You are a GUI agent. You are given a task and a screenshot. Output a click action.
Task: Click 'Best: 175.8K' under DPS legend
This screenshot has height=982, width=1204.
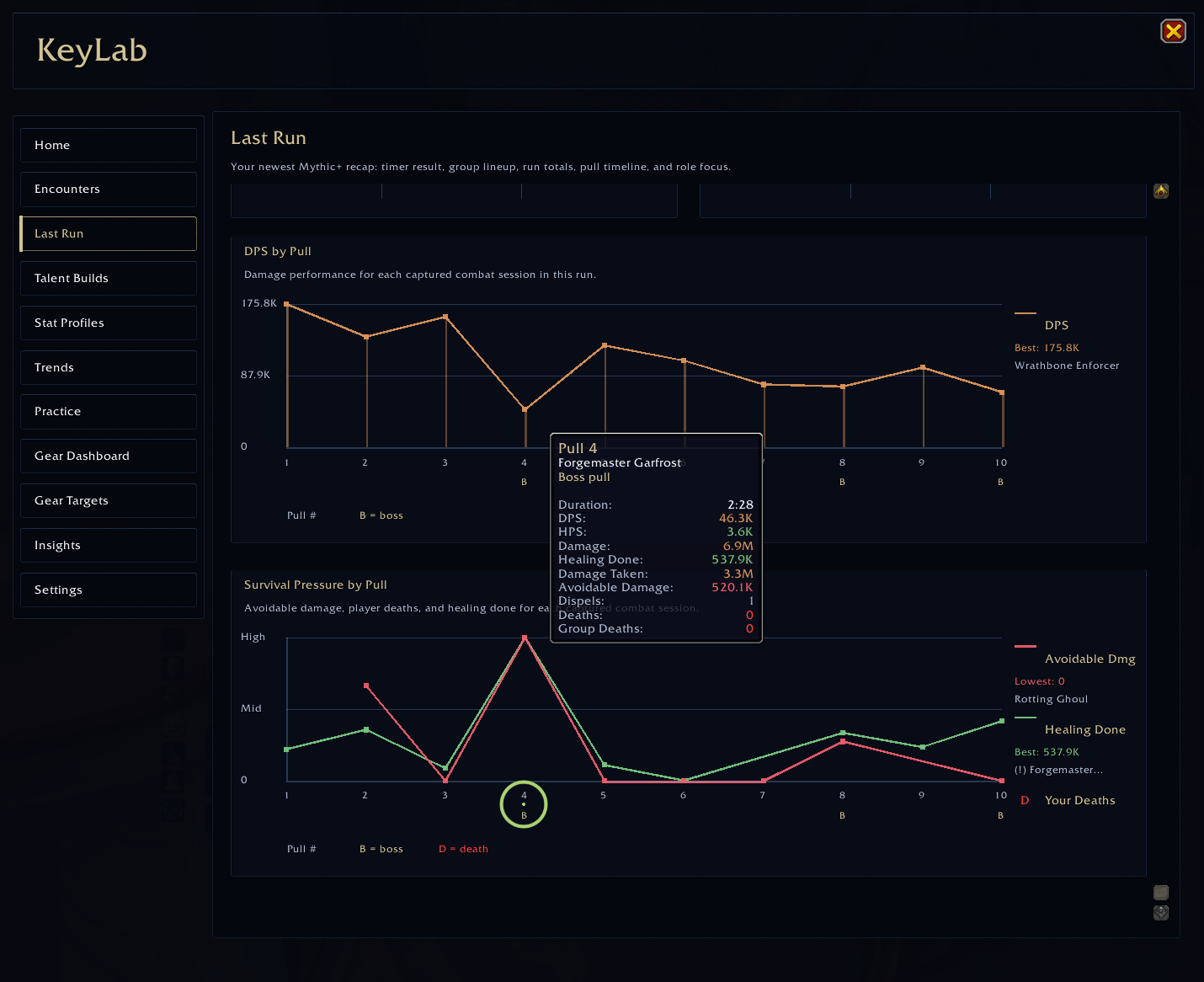coord(1047,348)
